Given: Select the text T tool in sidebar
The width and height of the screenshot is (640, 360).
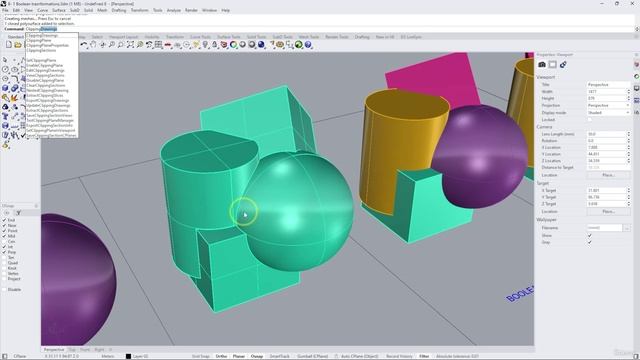Looking at the screenshot, I should [x=5, y=116].
